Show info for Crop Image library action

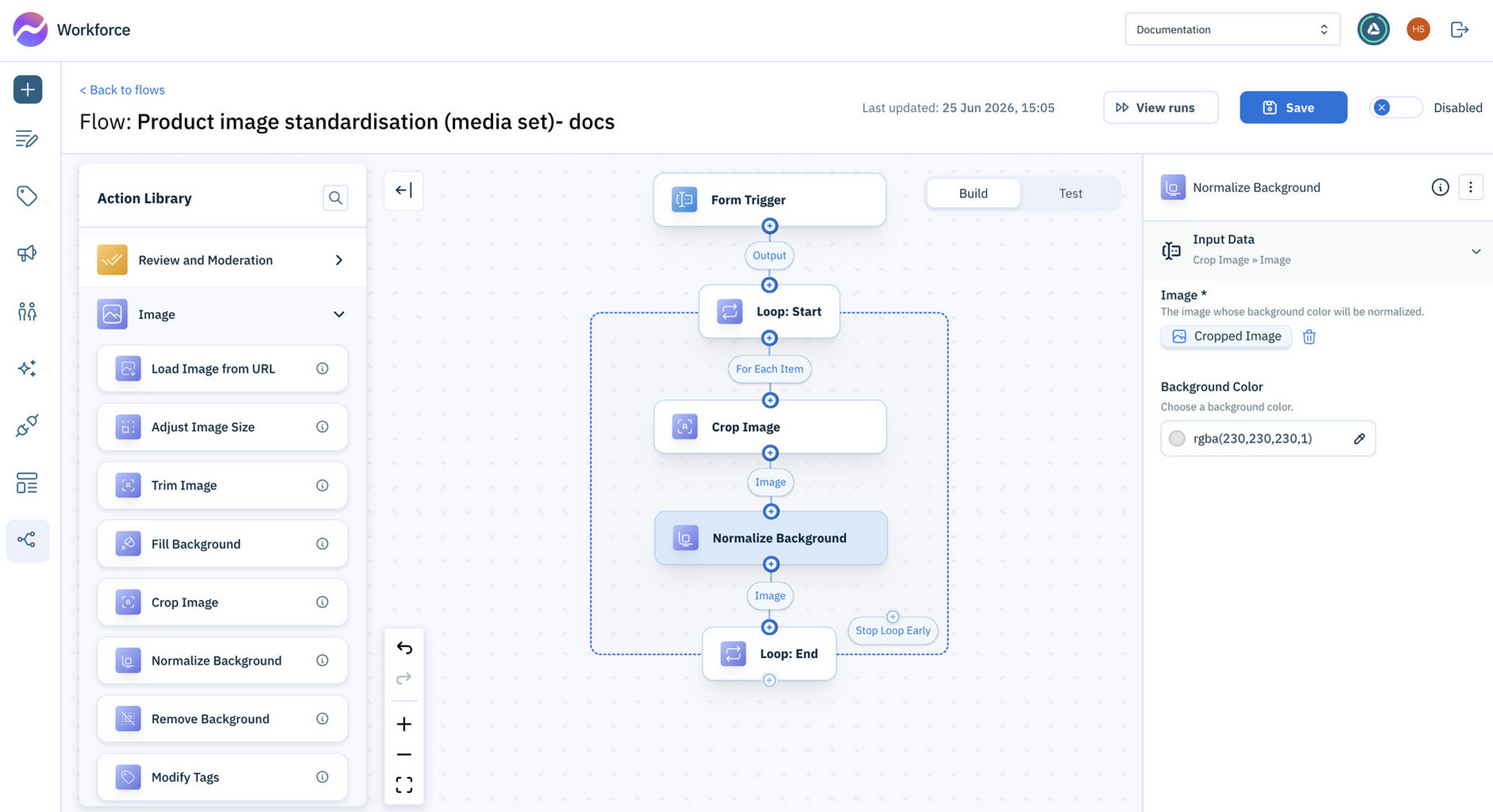[x=322, y=602]
